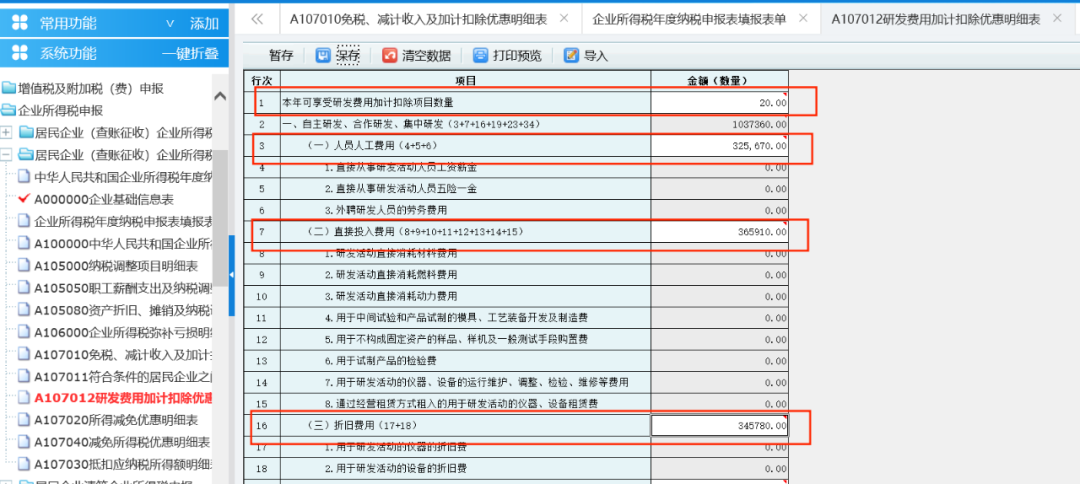Click the 清空数据 button label
Image resolution: width=1080 pixels, height=484 pixels.
[x=426, y=56]
